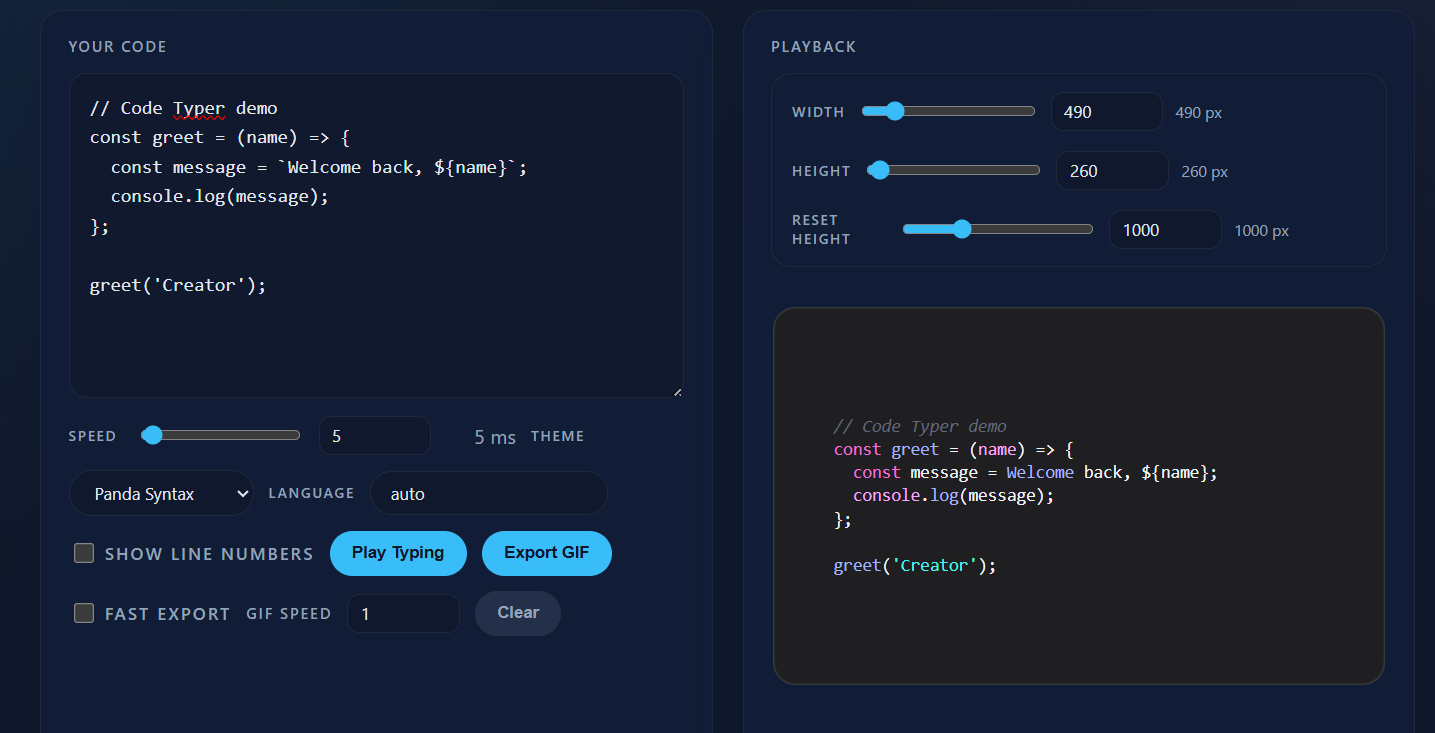Click the Reset Height field showing 1000
Viewport: 1435px width, 733px height.
click(1164, 230)
